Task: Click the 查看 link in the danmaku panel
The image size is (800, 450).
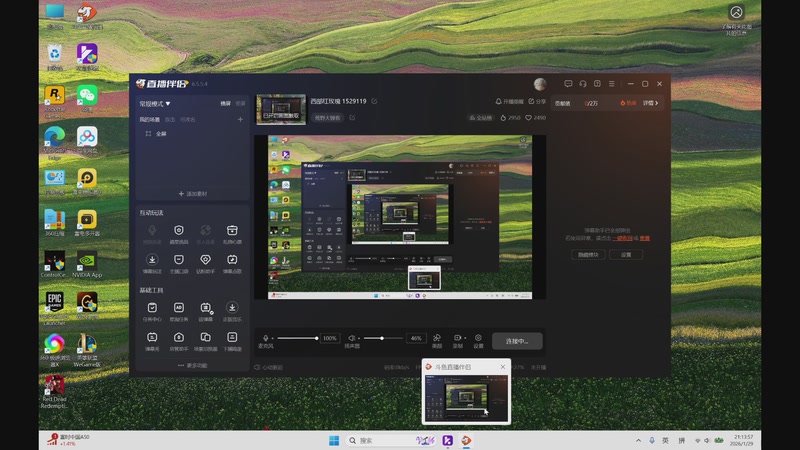Action: [645, 238]
